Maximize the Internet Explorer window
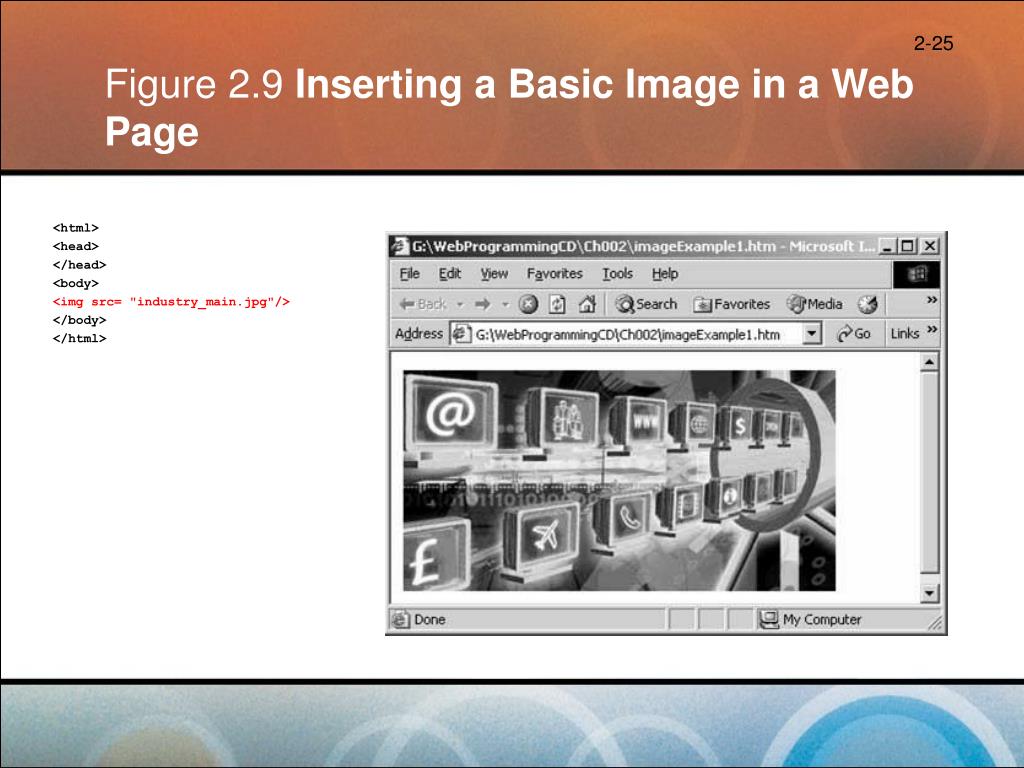1024x768 pixels. coord(907,246)
